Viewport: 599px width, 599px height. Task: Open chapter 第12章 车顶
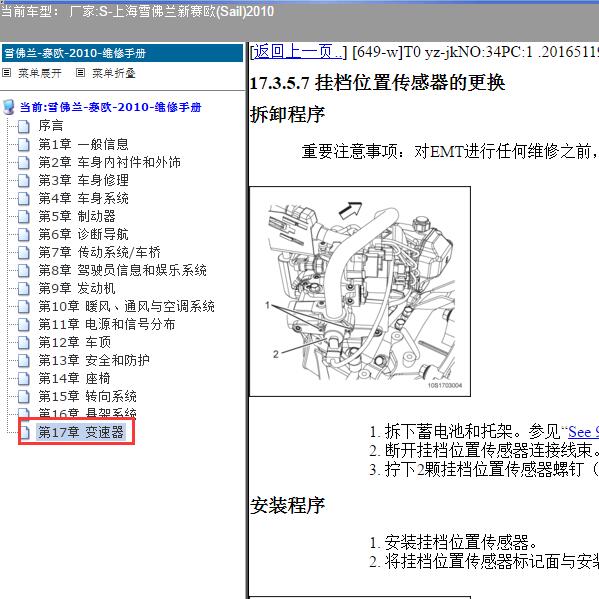tap(74, 342)
